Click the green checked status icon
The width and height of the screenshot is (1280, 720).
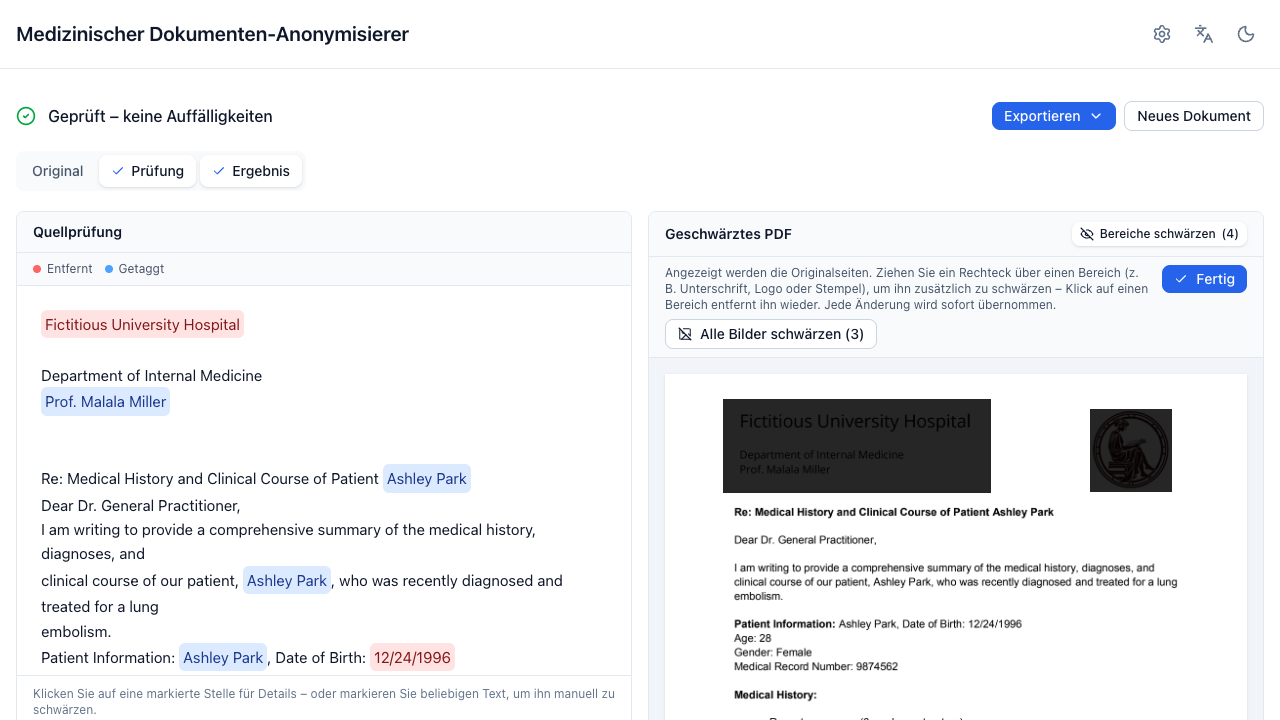point(26,116)
